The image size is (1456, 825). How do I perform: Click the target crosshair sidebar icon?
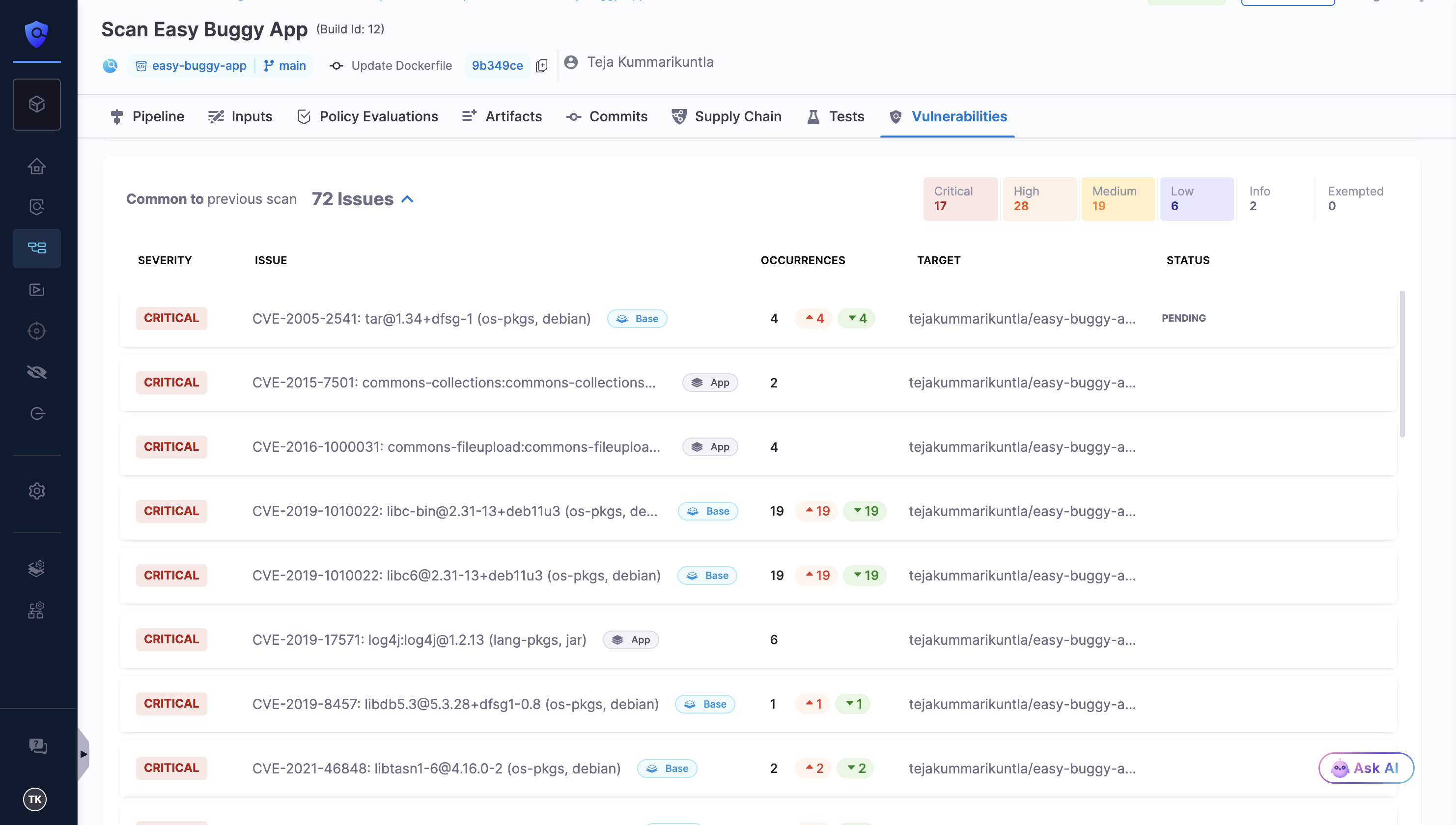click(x=37, y=330)
